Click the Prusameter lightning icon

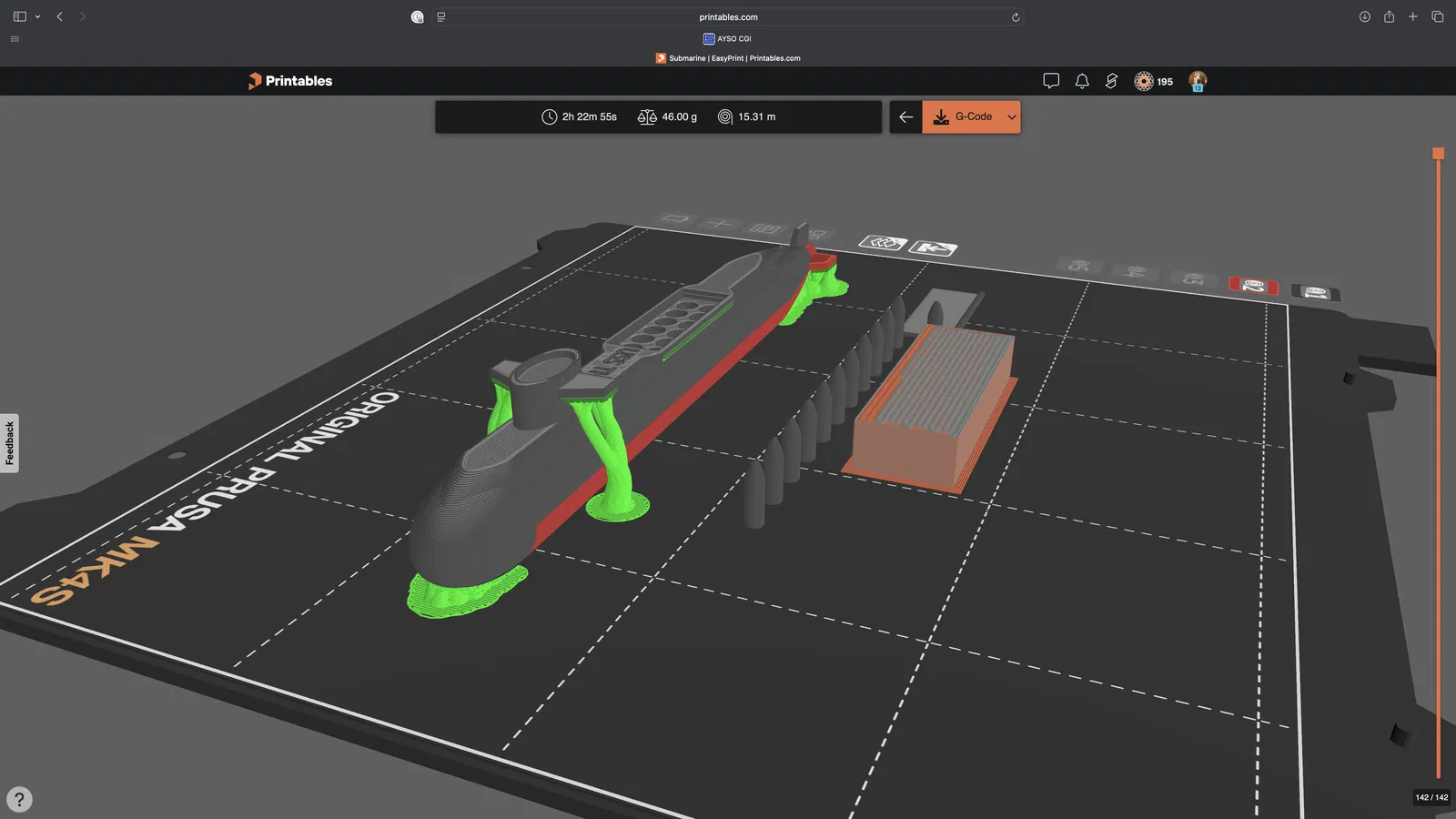(1111, 81)
